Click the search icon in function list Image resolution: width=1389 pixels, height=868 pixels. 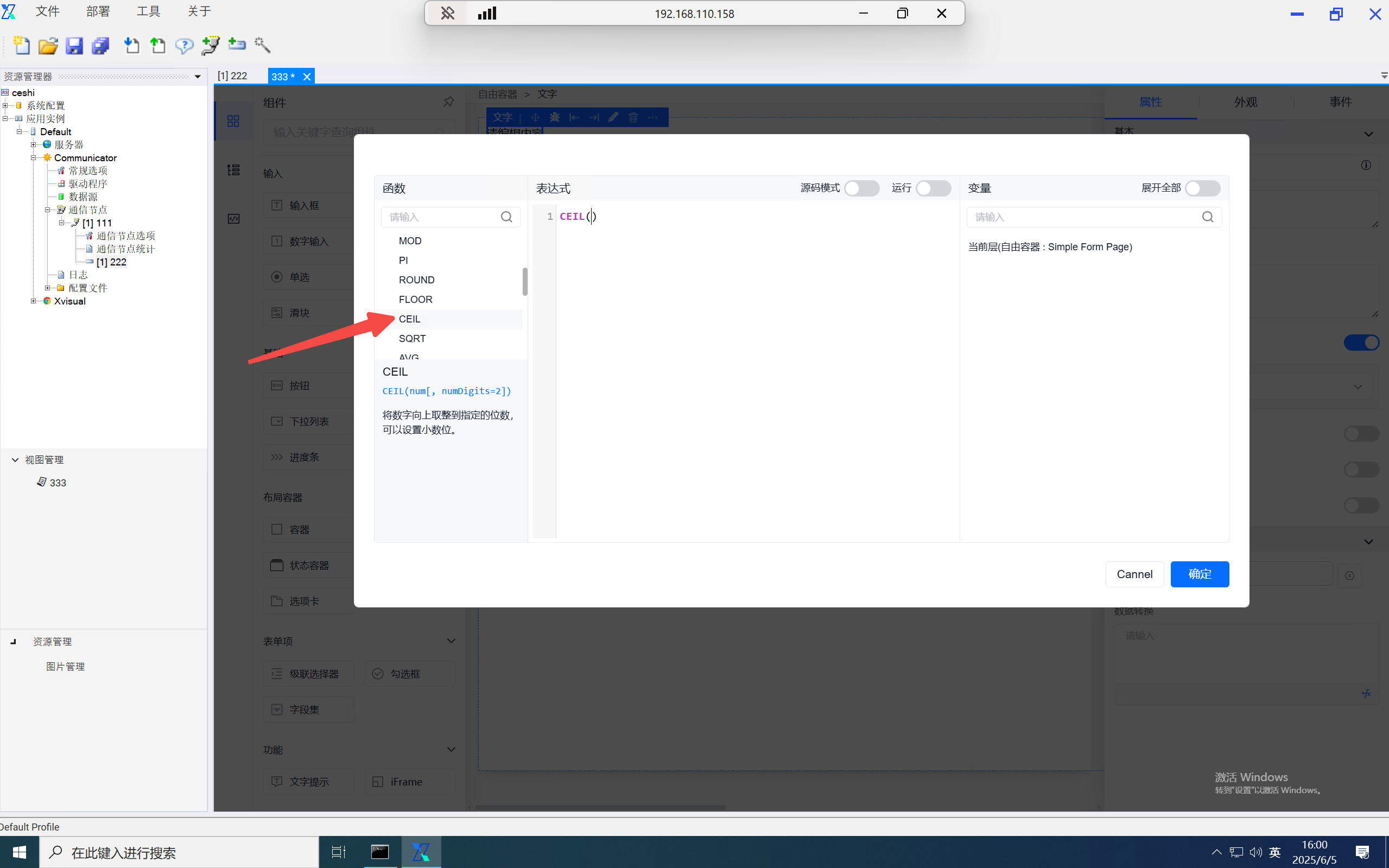tap(506, 217)
